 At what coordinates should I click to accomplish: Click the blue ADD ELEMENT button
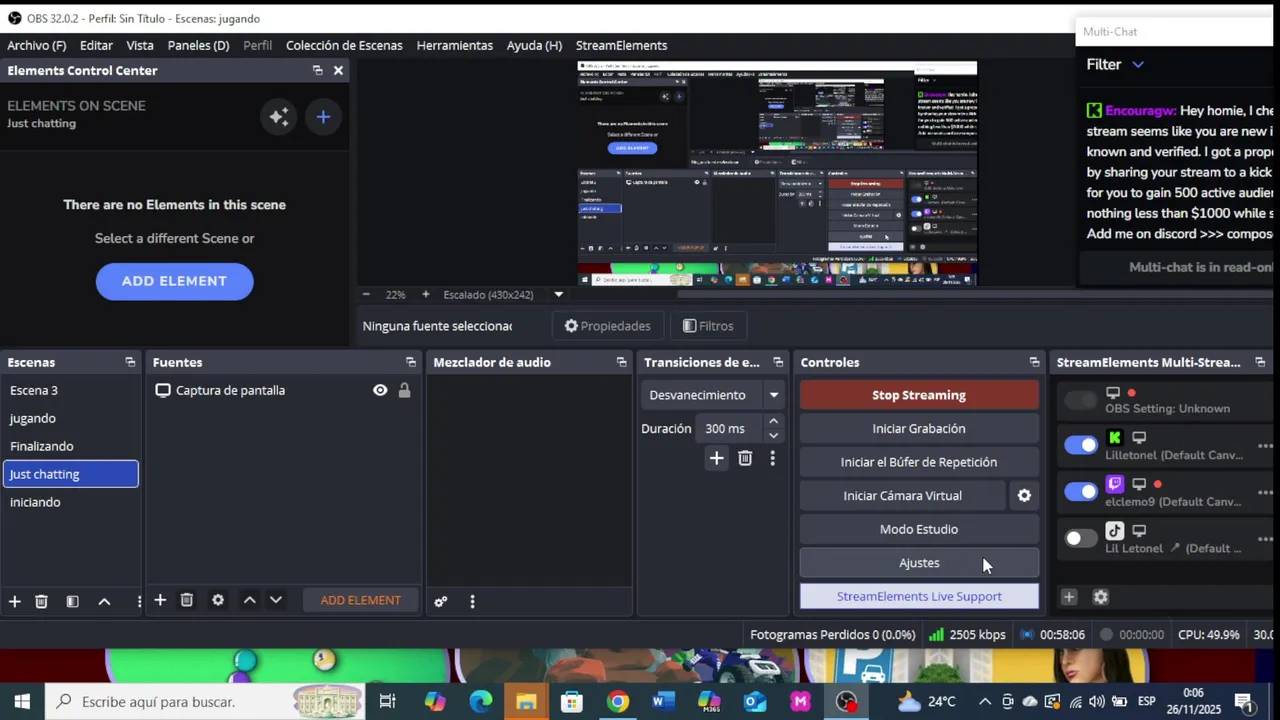click(x=174, y=281)
